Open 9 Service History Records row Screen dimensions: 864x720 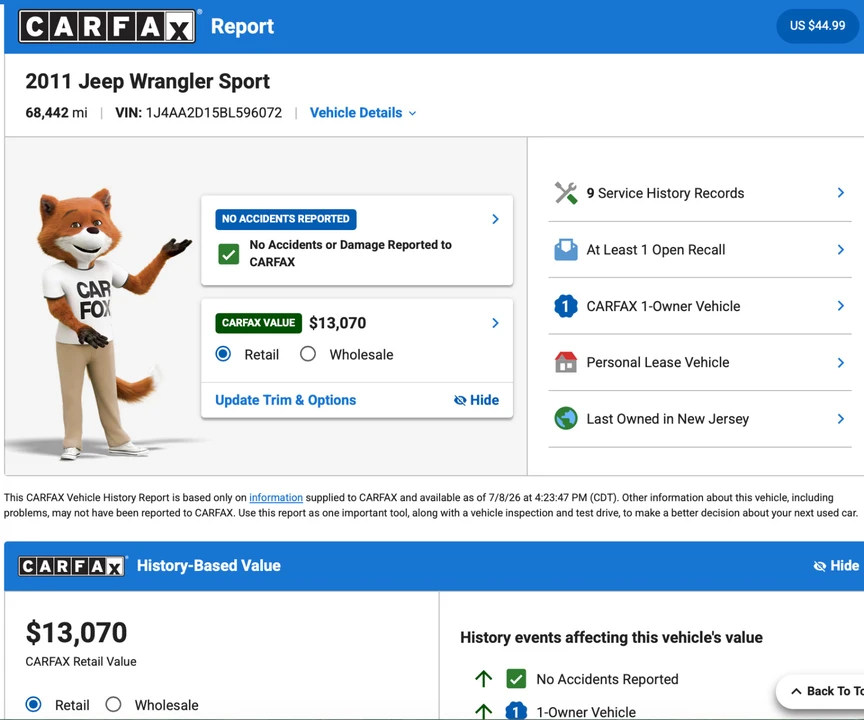click(700, 193)
